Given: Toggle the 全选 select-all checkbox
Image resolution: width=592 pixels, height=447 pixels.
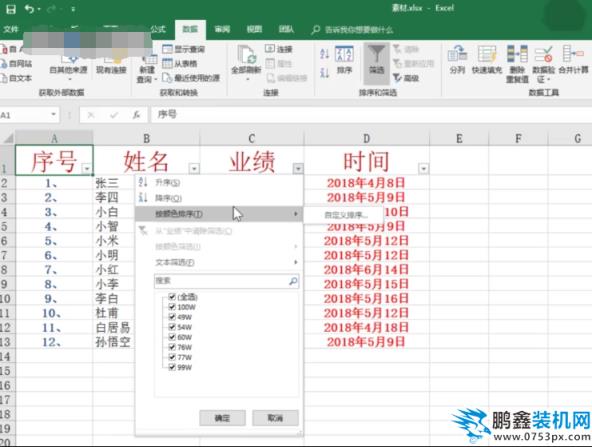Looking at the screenshot, I should tap(172, 297).
